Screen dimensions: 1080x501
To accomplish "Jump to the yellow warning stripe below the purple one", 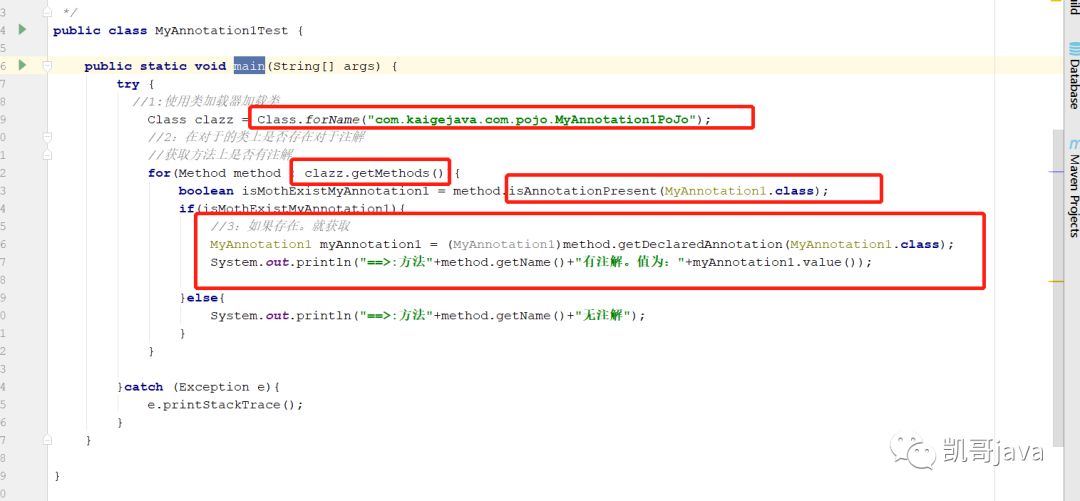I will coord(1057,281).
